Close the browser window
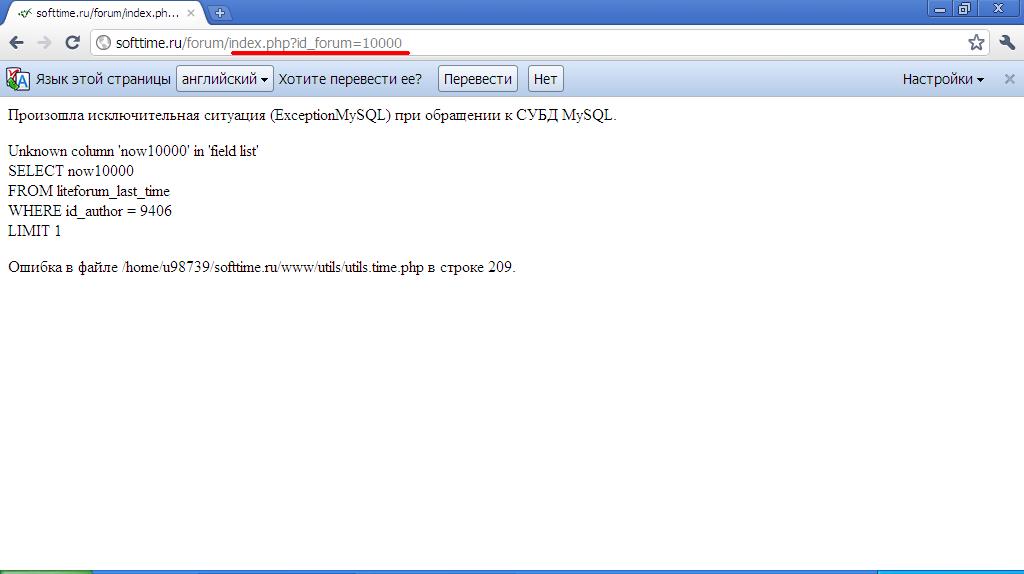Image resolution: width=1024 pixels, height=574 pixels. click(x=999, y=9)
